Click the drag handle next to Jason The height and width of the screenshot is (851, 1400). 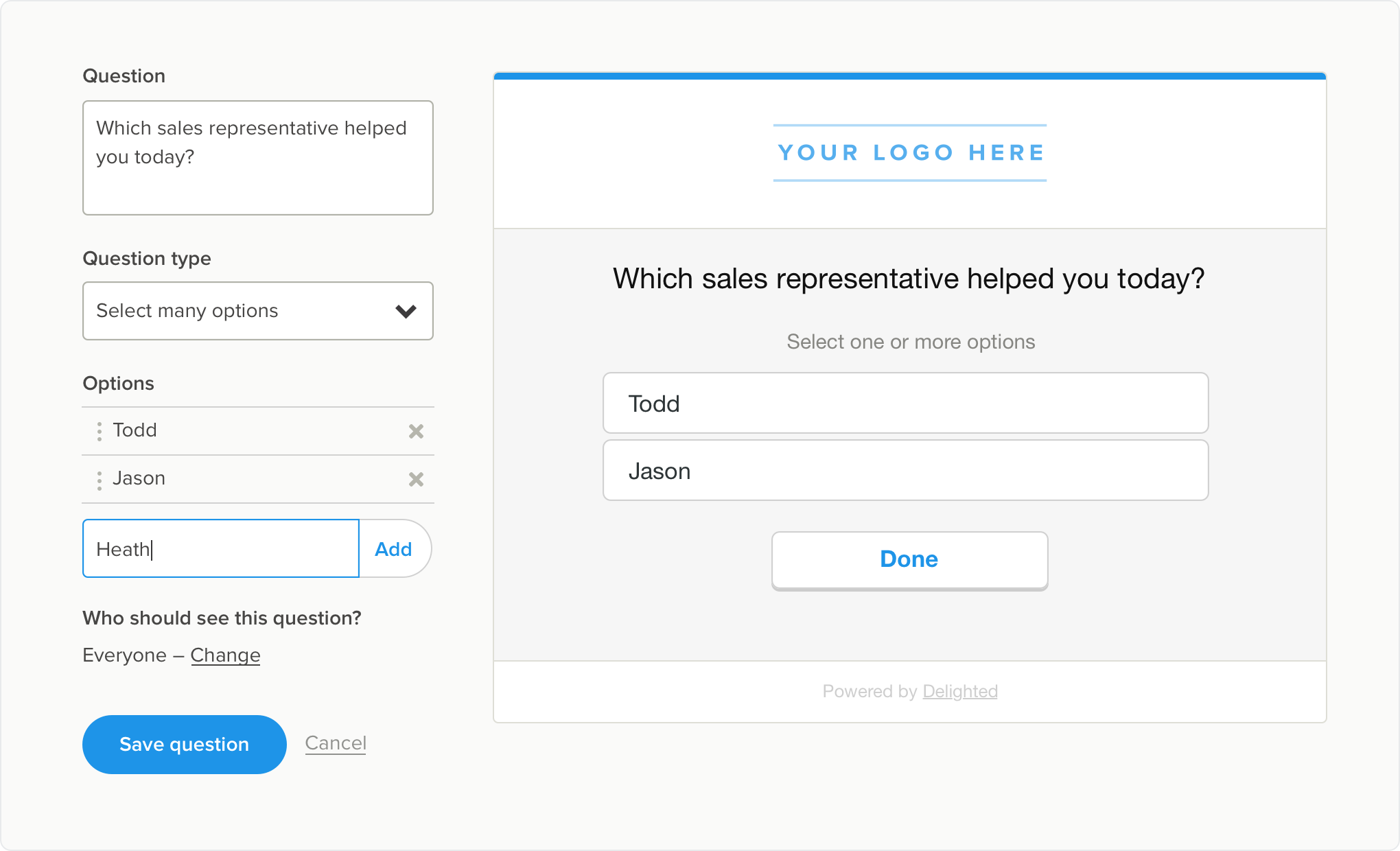(x=98, y=480)
